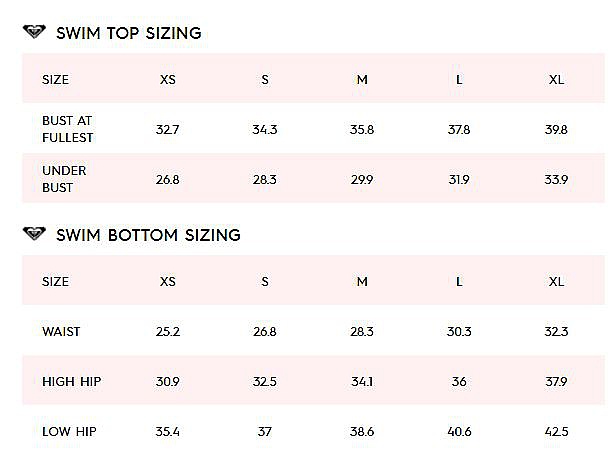Click XL column header in top sizing table
This screenshot has height=453, width=612.
tap(556, 80)
